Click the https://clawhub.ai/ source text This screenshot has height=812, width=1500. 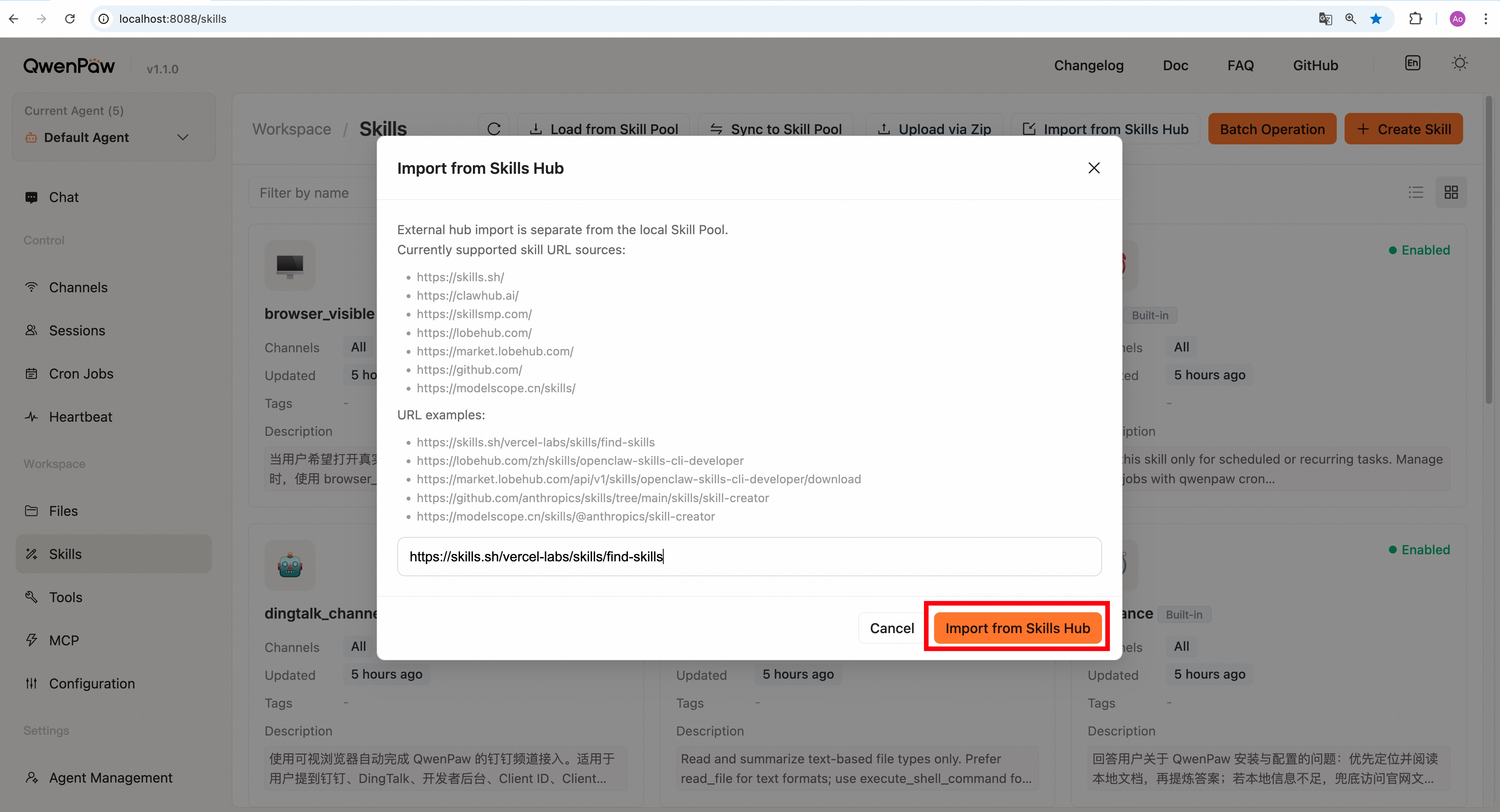click(x=467, y=295)
